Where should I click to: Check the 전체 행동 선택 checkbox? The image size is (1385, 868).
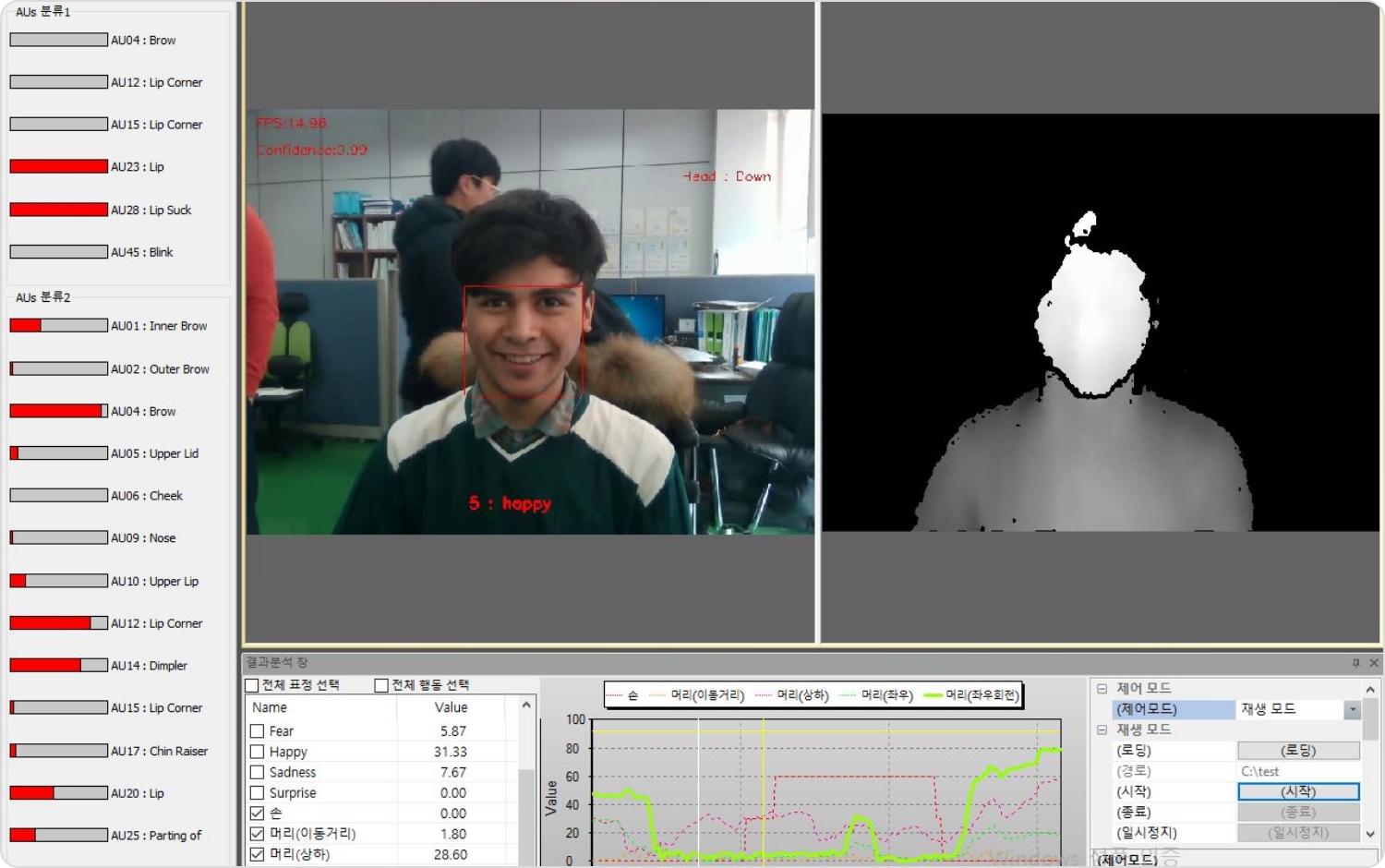click(x=381, y=685)
